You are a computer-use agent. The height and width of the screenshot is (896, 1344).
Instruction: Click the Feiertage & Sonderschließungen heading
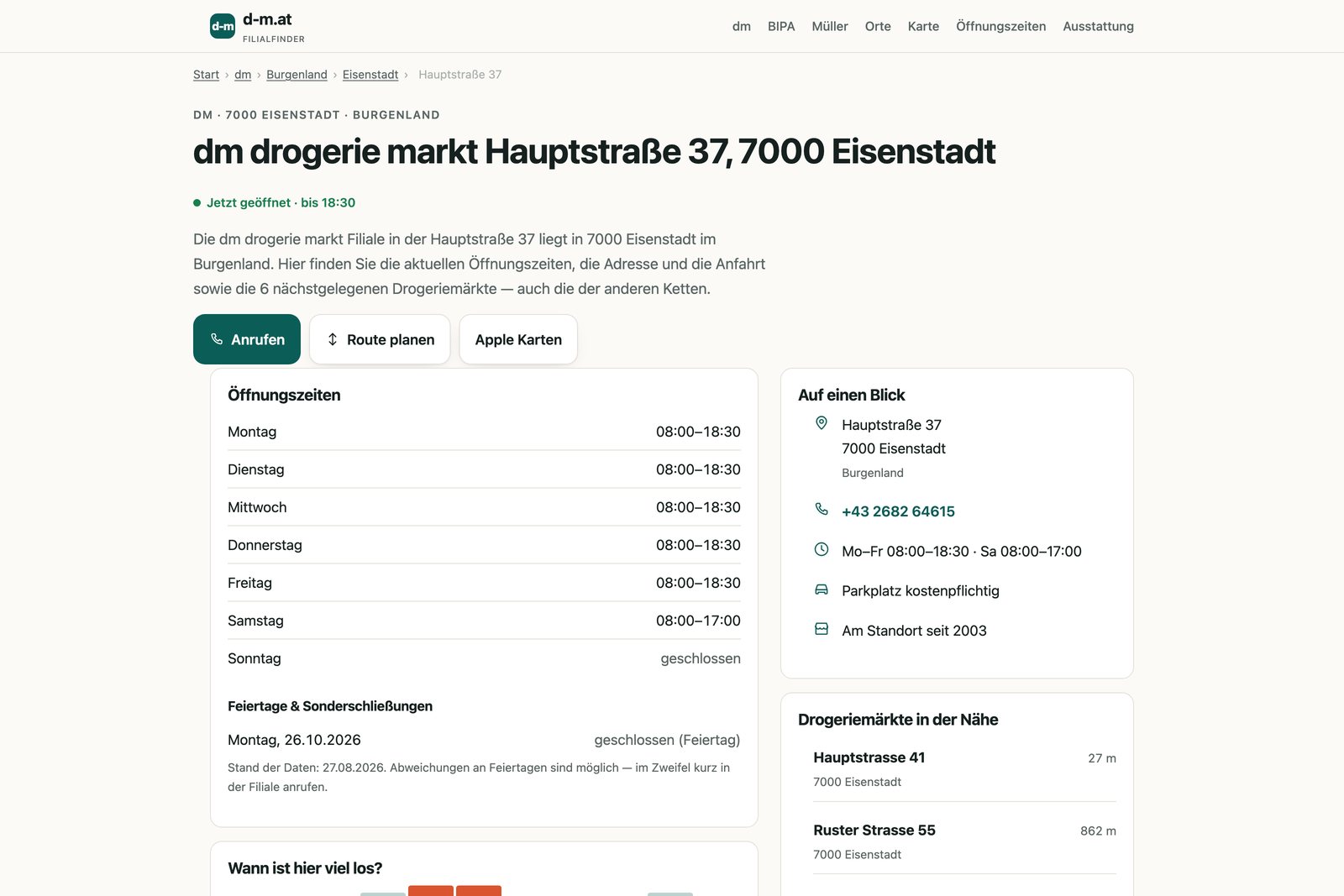click(x=330, y=706)
